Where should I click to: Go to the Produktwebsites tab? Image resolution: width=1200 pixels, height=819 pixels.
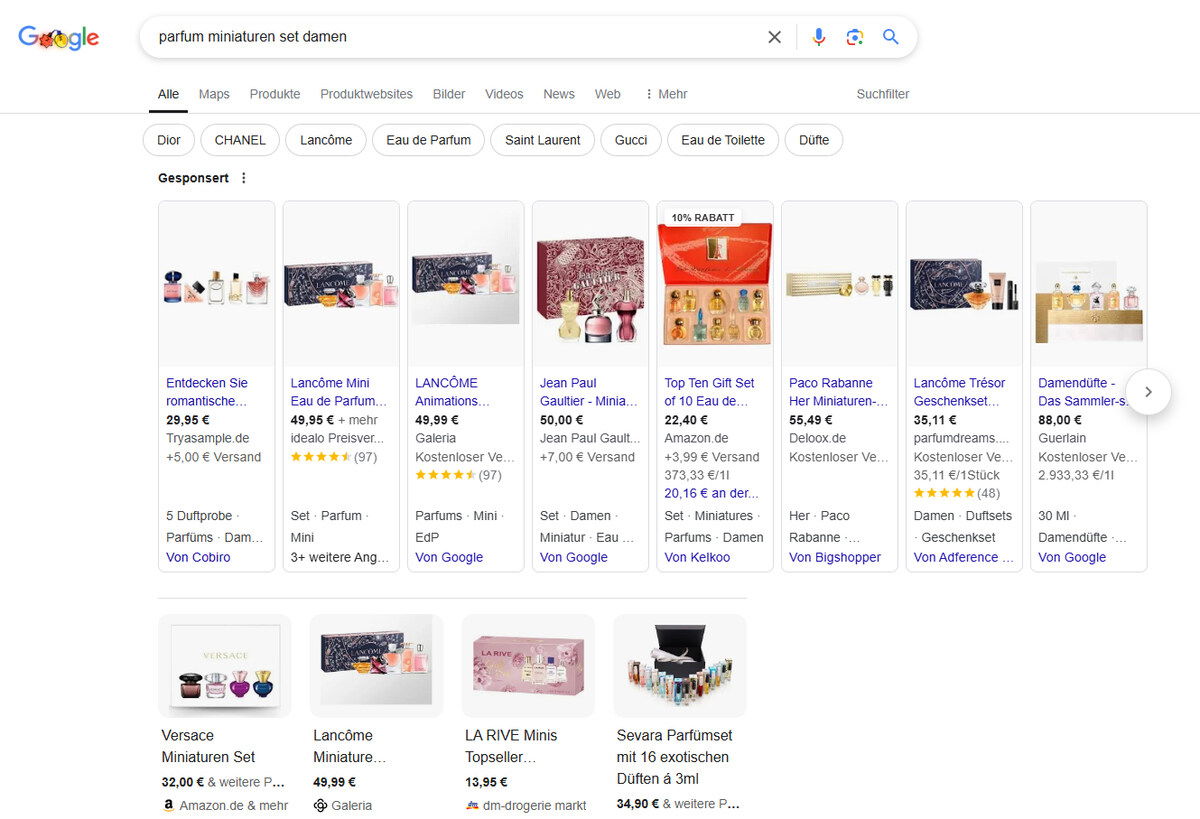coord(366,94)
